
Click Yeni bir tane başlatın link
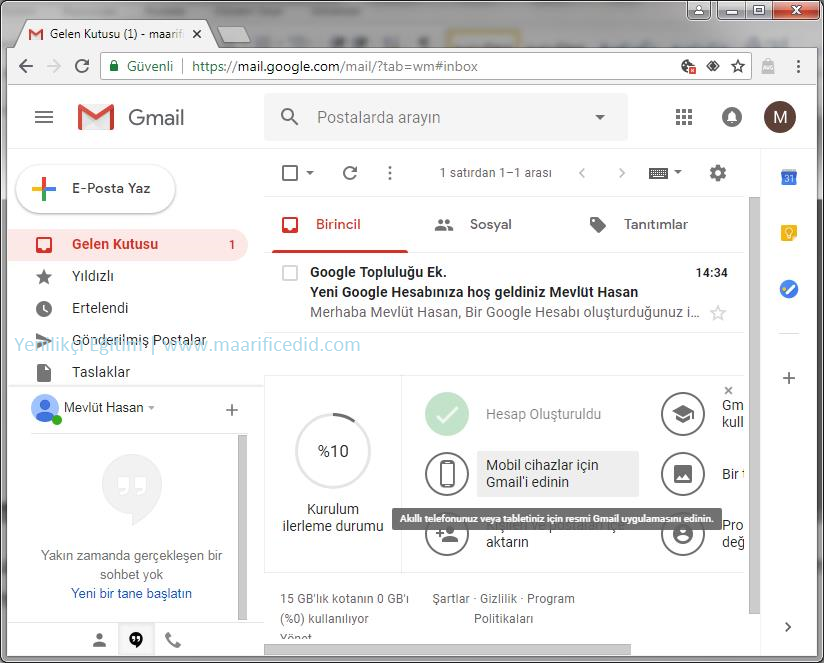tap(131, 594)
